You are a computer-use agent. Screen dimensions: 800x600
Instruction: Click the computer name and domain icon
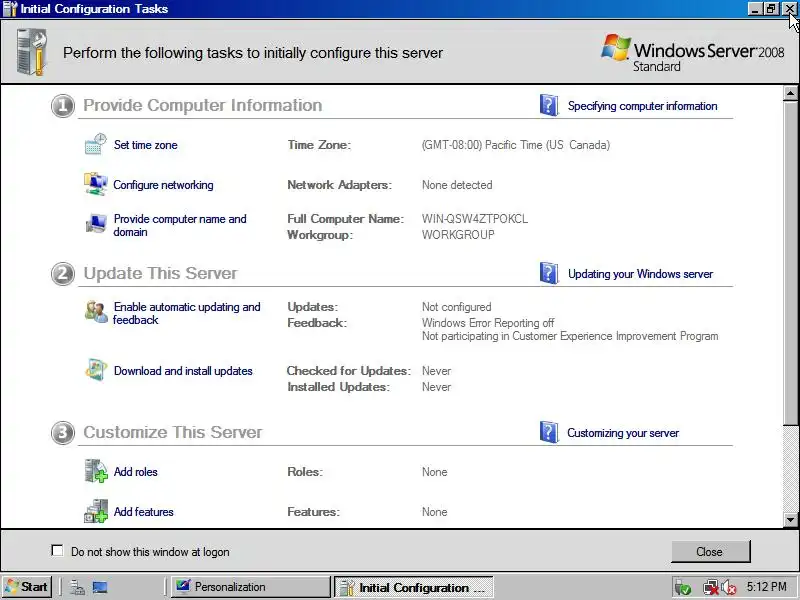point(95,223)
